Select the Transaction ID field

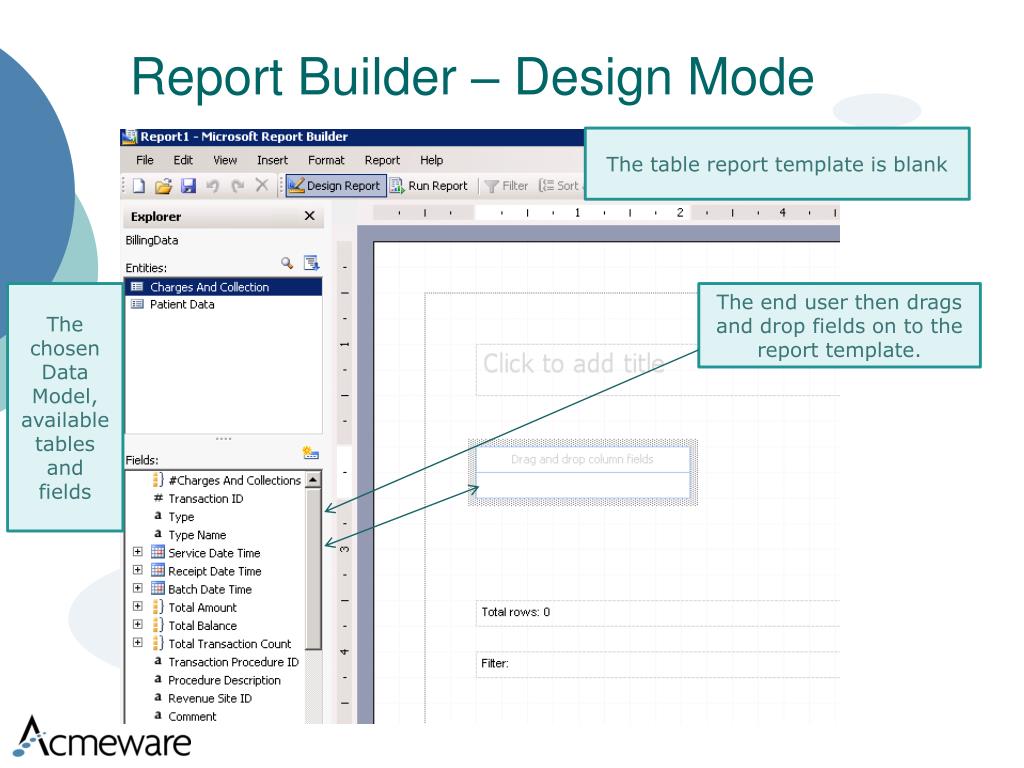click(206, 499)
